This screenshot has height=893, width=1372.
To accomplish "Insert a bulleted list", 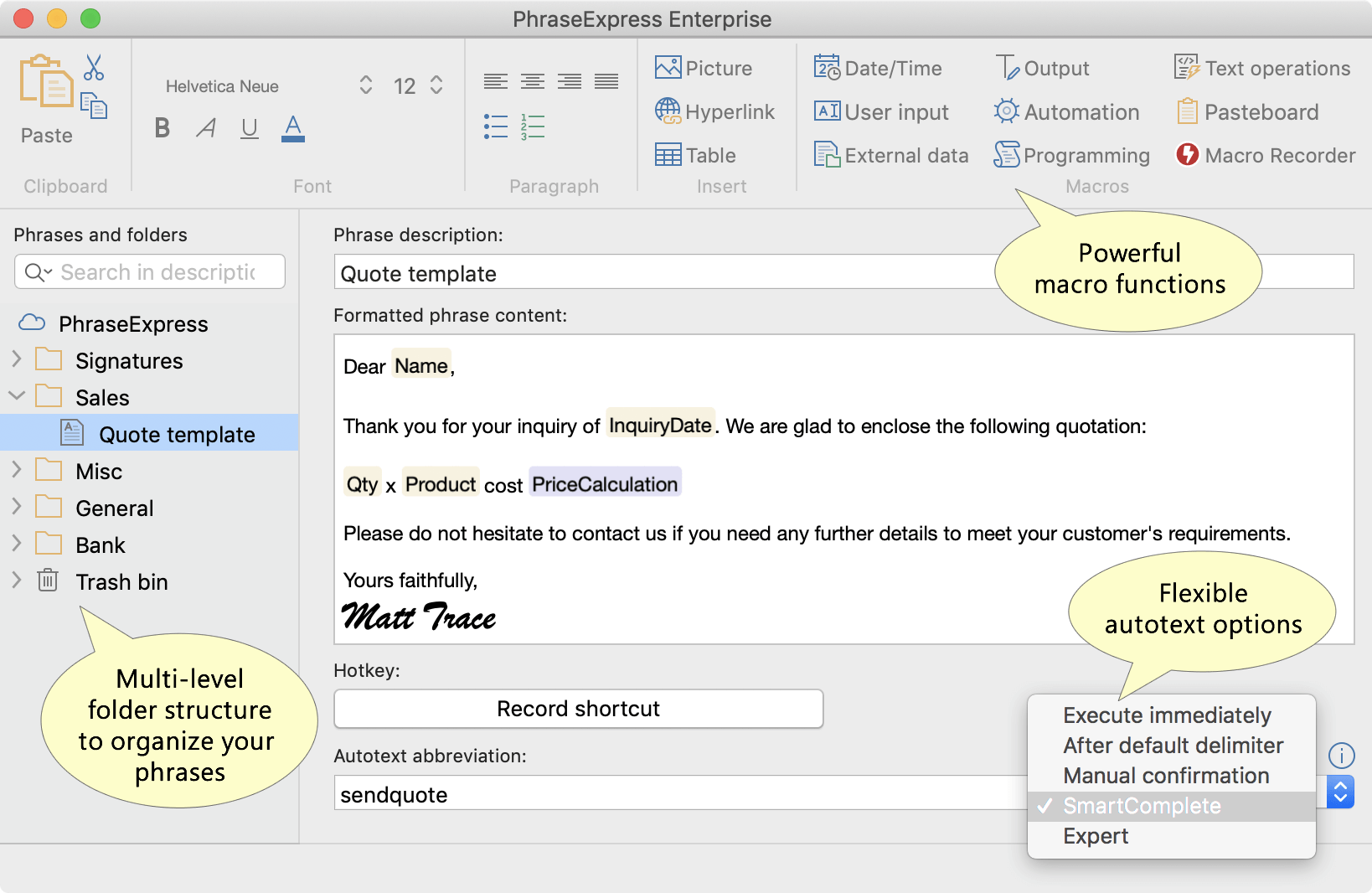I will (x=496, y=126).
